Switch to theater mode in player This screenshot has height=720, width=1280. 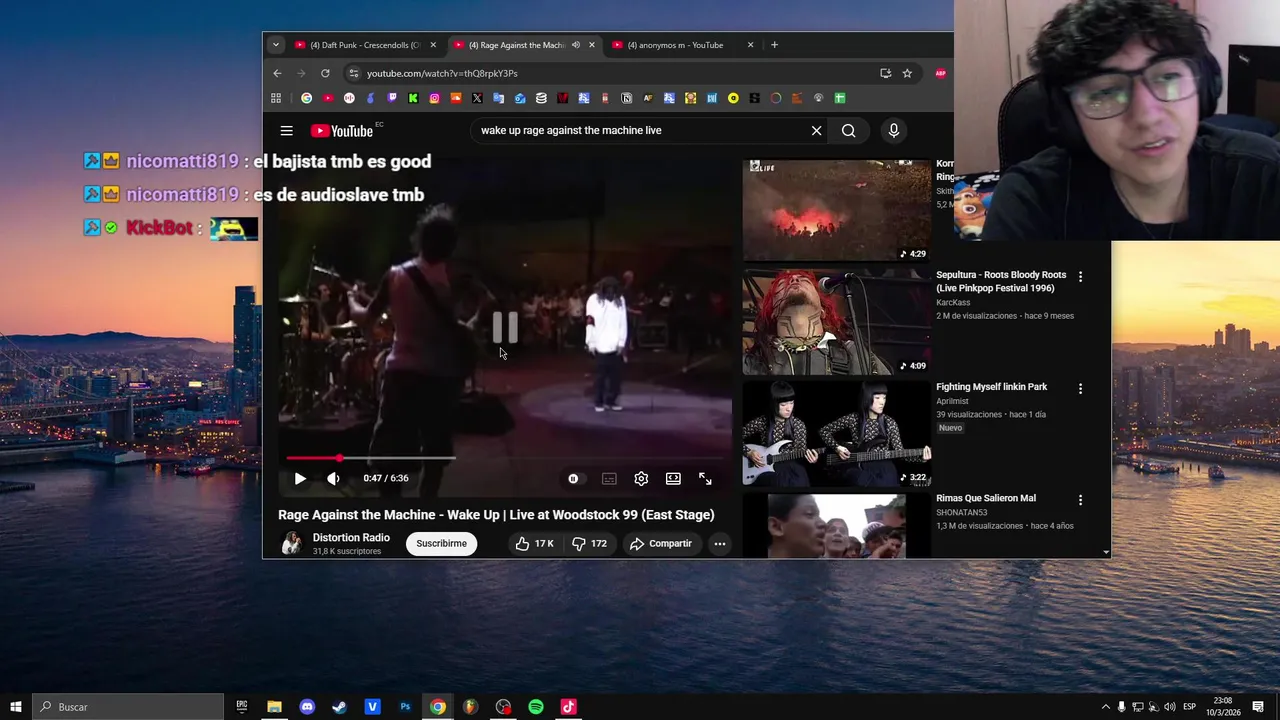[673, 478]
